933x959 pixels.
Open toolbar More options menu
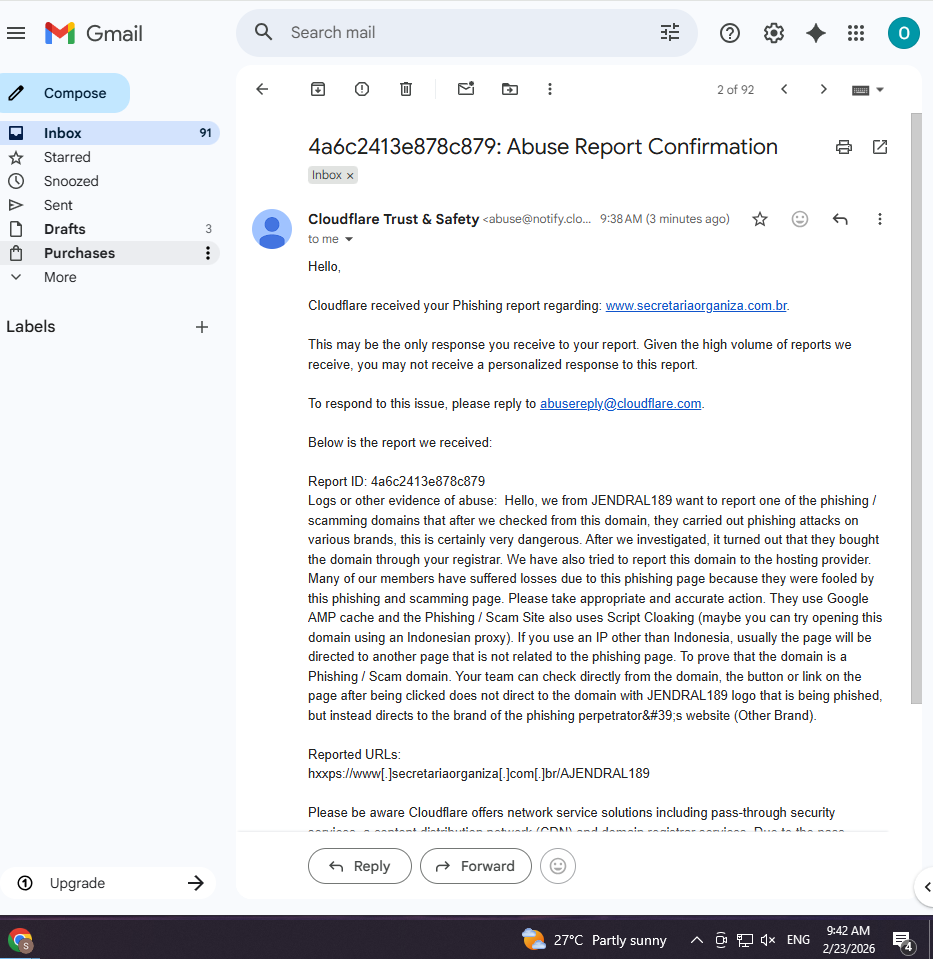549,89
